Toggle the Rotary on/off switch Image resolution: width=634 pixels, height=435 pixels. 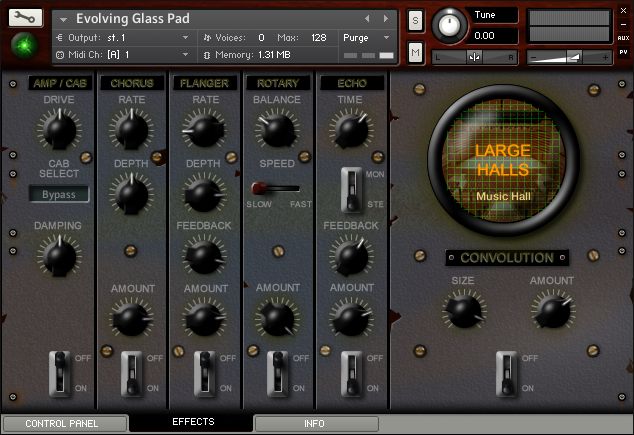278,374
